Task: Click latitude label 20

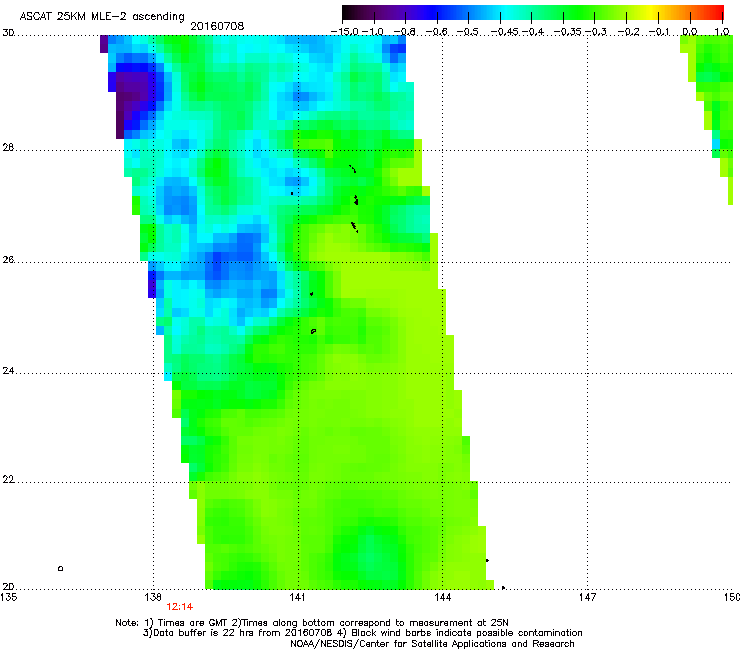Action: pos(8,586)
